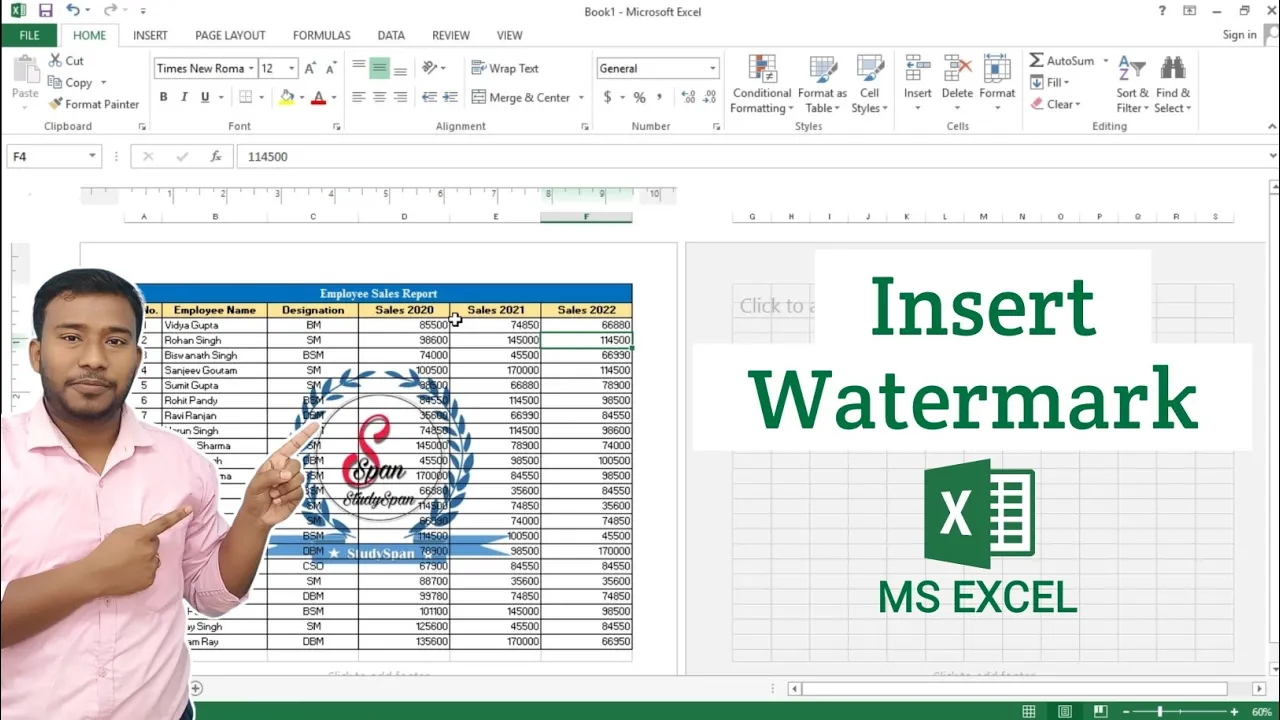Viewport: 1280px width, 720px height.
Task: Activate Format Painter
Action: 94,104
